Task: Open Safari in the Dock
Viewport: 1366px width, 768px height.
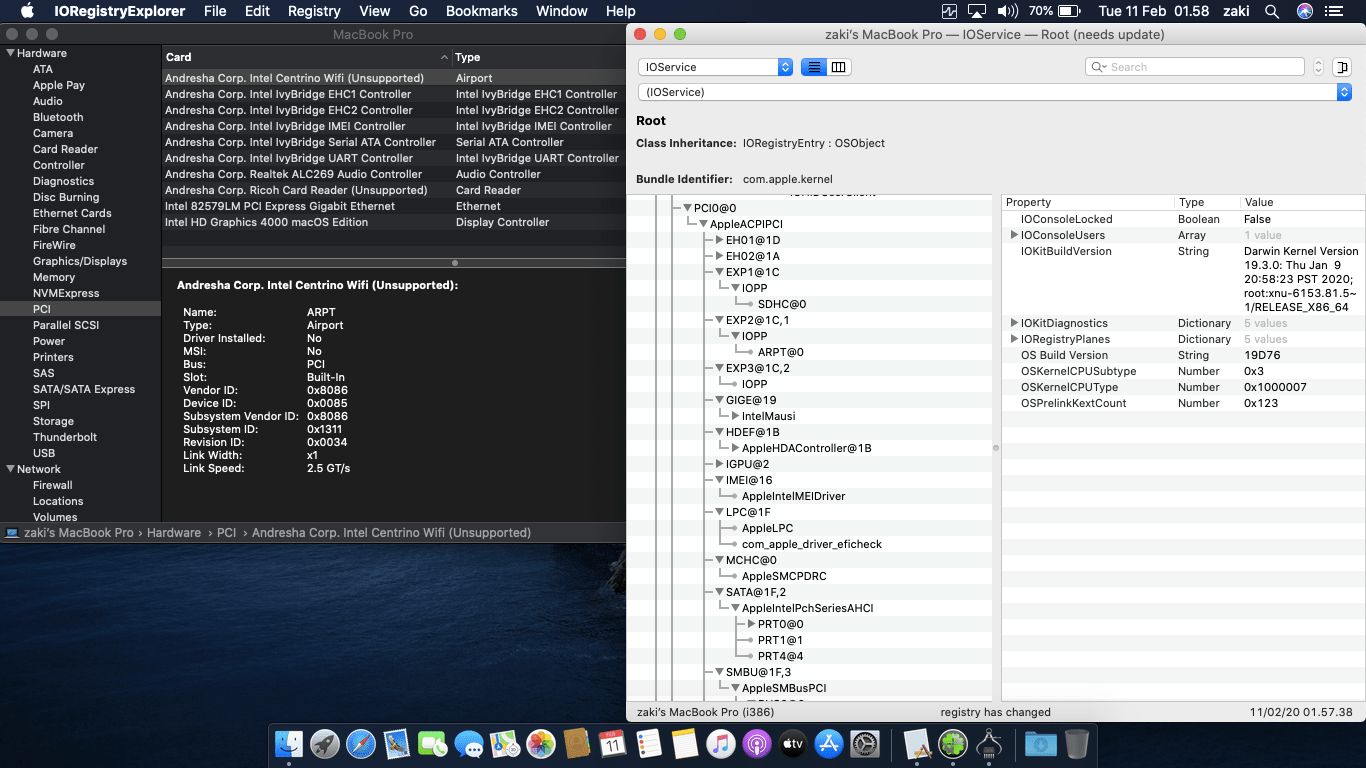Action: click(x=361, y=743)
